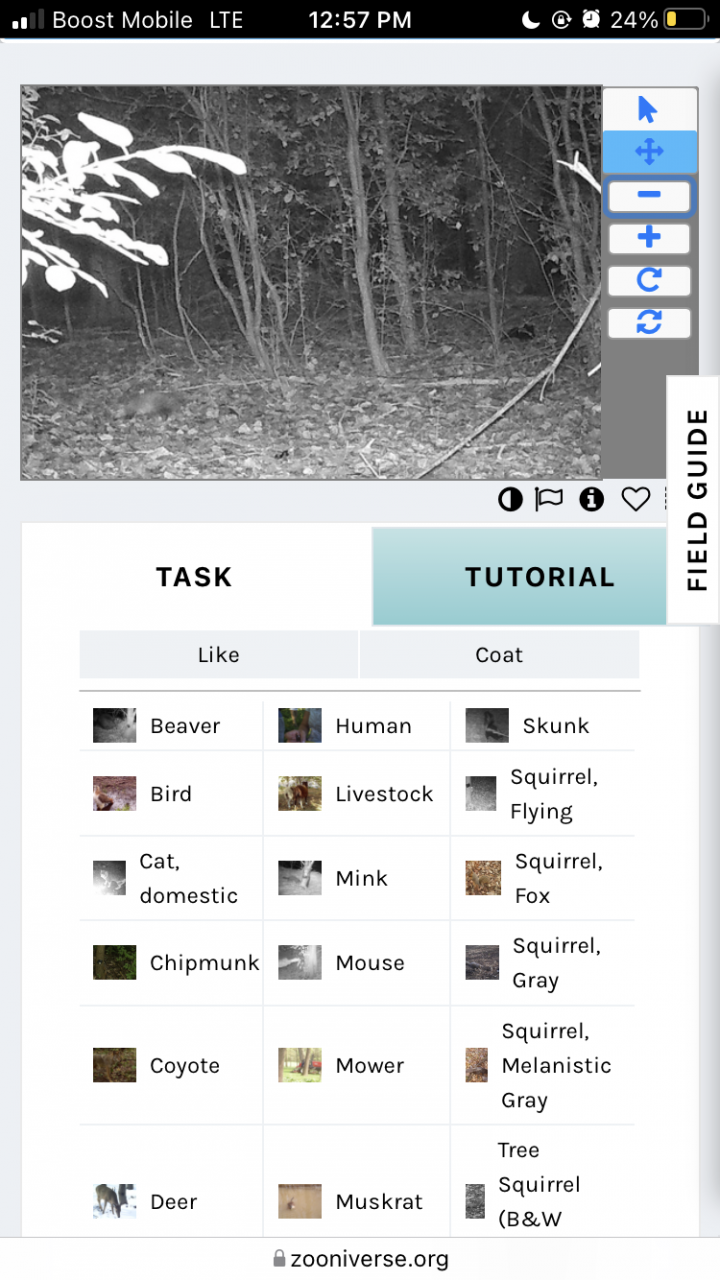Viewport: 720px width, 1280px height.
Task: Expand the Like filter options
Action: click(x=218, y=655)
